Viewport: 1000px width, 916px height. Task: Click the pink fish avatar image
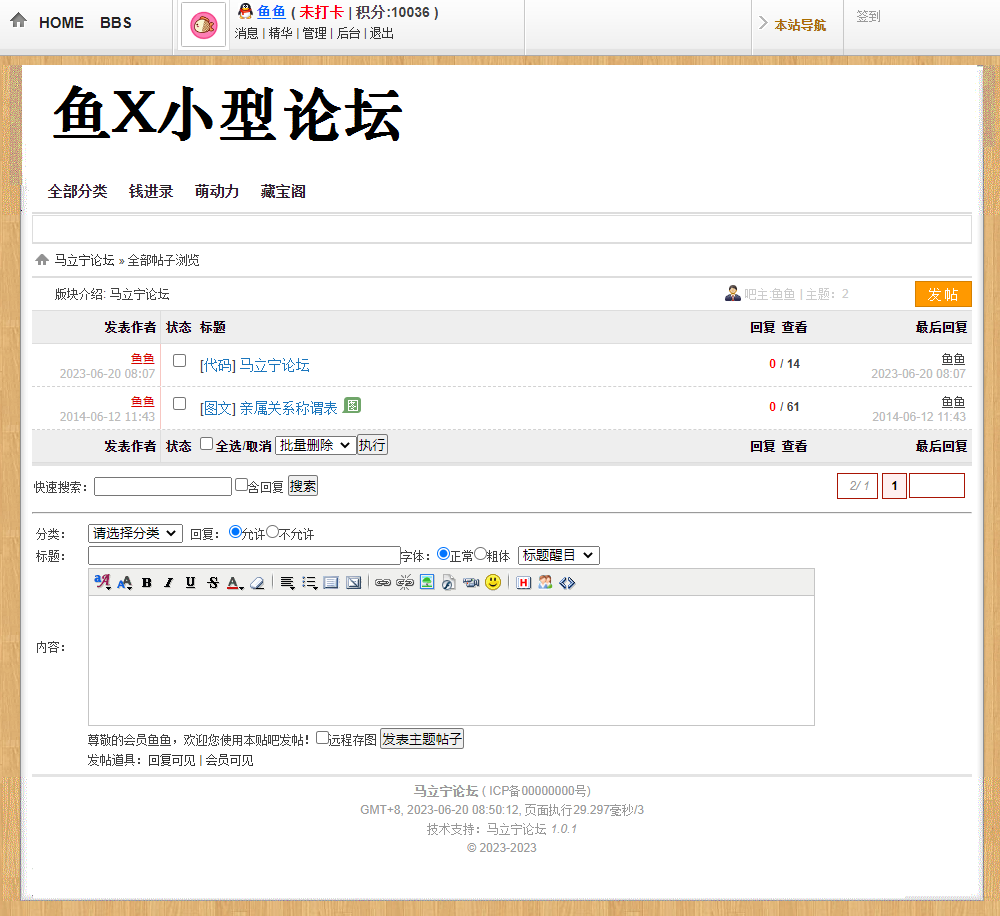(x=203, y=26)
